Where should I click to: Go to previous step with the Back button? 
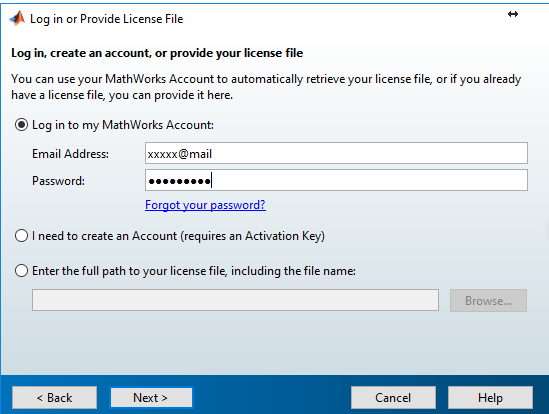[54, 398]
